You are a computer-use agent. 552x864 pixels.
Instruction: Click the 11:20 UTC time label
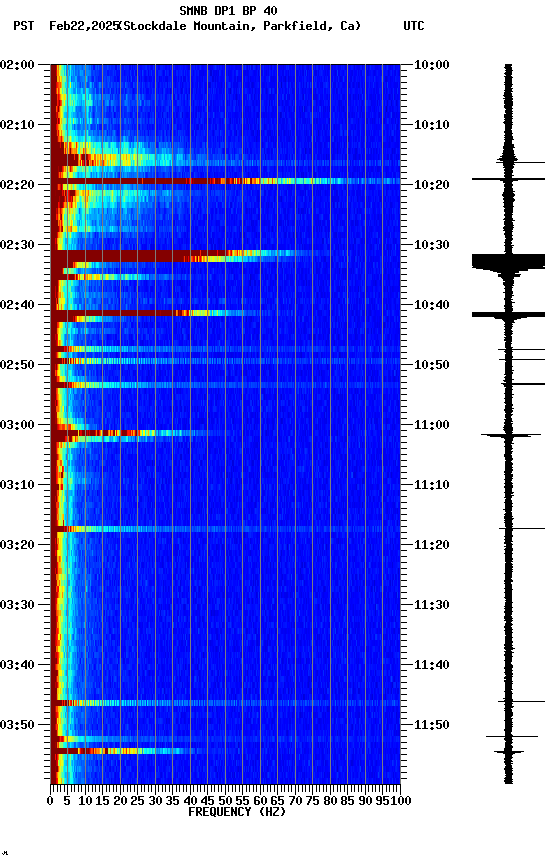(432, 545)
